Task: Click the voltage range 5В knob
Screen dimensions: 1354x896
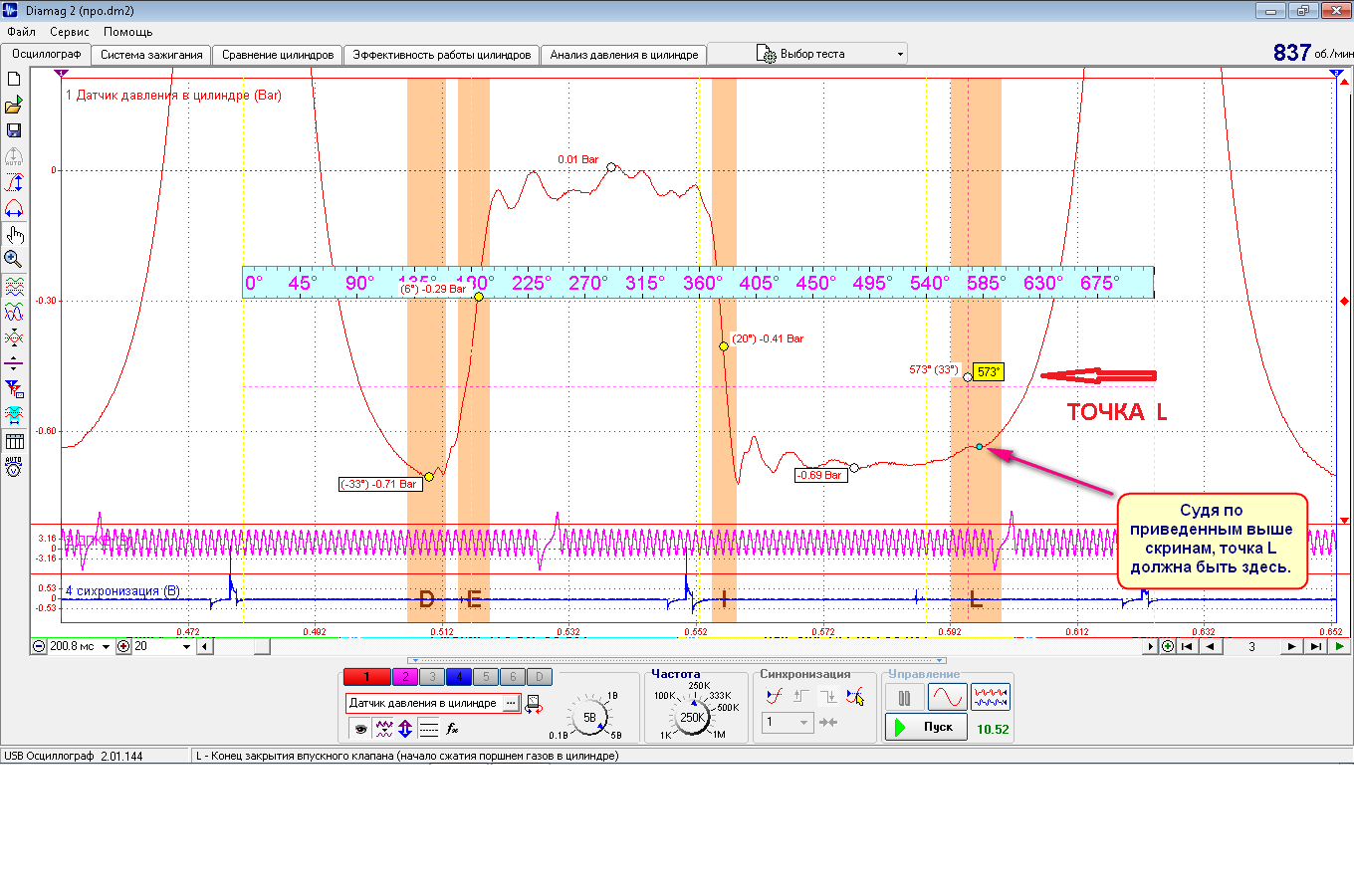Action: click(589, 717)
